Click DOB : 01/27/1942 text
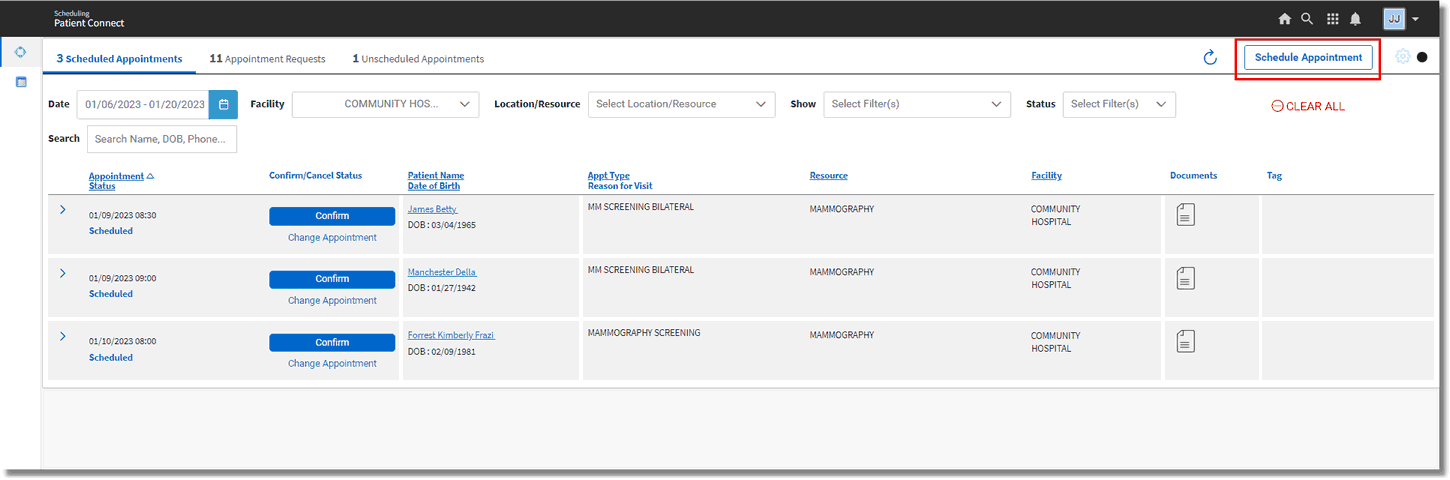The height and width of the screenshot is (480, 1450). [442, 288]
